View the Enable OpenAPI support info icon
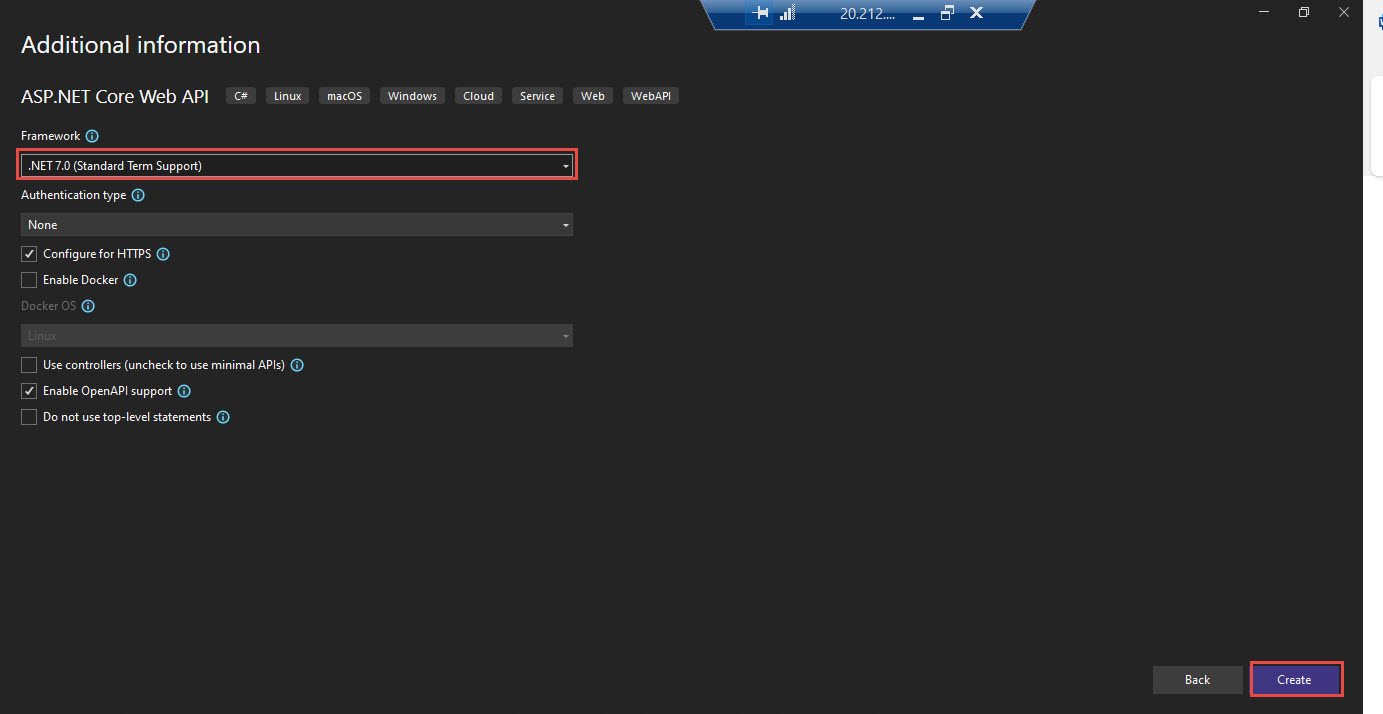 pos(183,391)
